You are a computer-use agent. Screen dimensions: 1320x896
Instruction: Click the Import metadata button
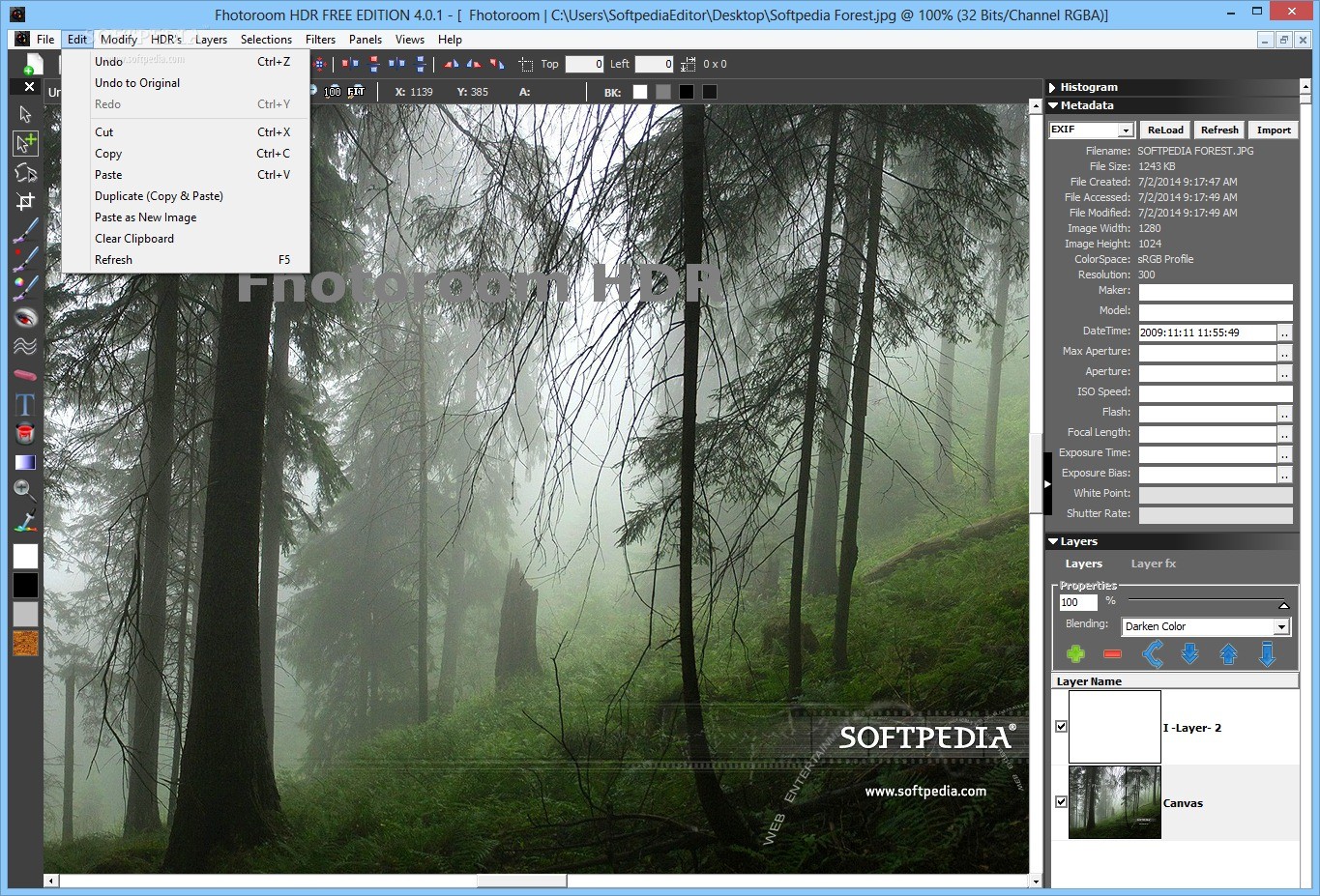[x=1274, y=130]
